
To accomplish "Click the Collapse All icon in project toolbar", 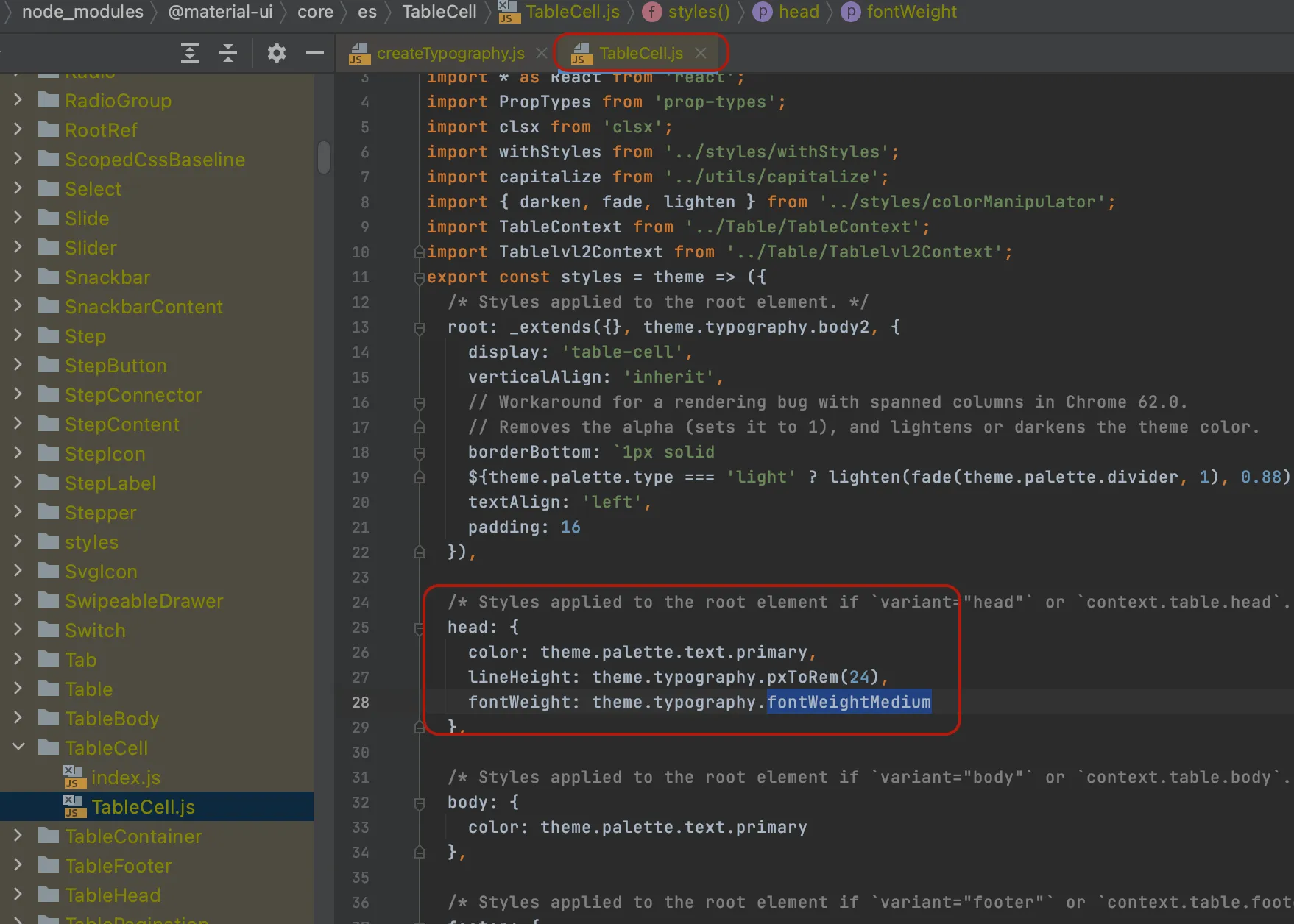I will 228,53.
